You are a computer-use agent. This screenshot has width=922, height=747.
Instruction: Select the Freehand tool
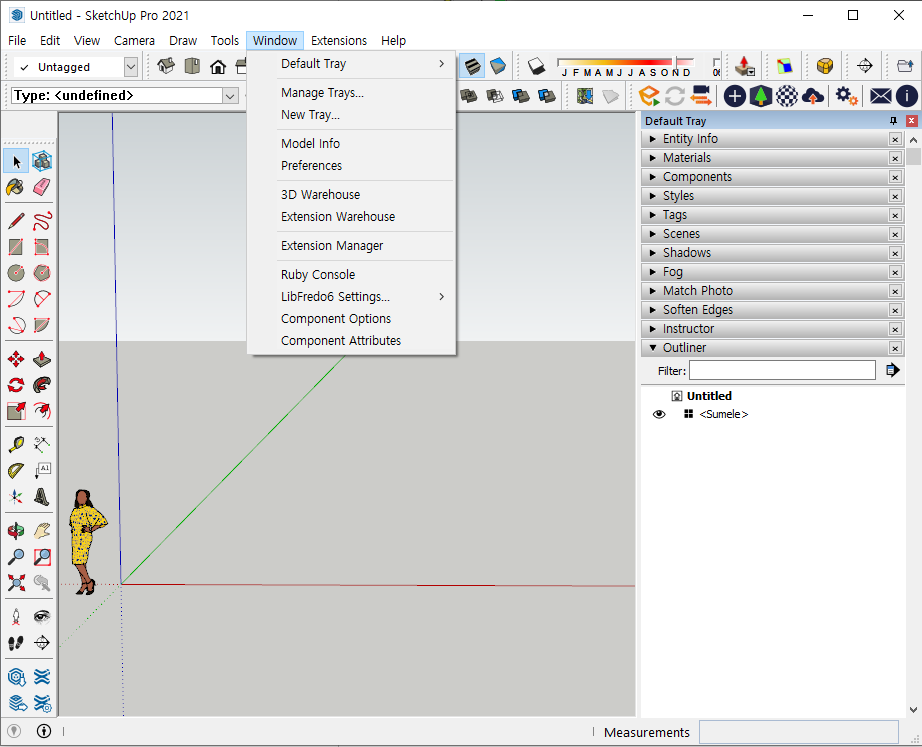tap(42, 221)
